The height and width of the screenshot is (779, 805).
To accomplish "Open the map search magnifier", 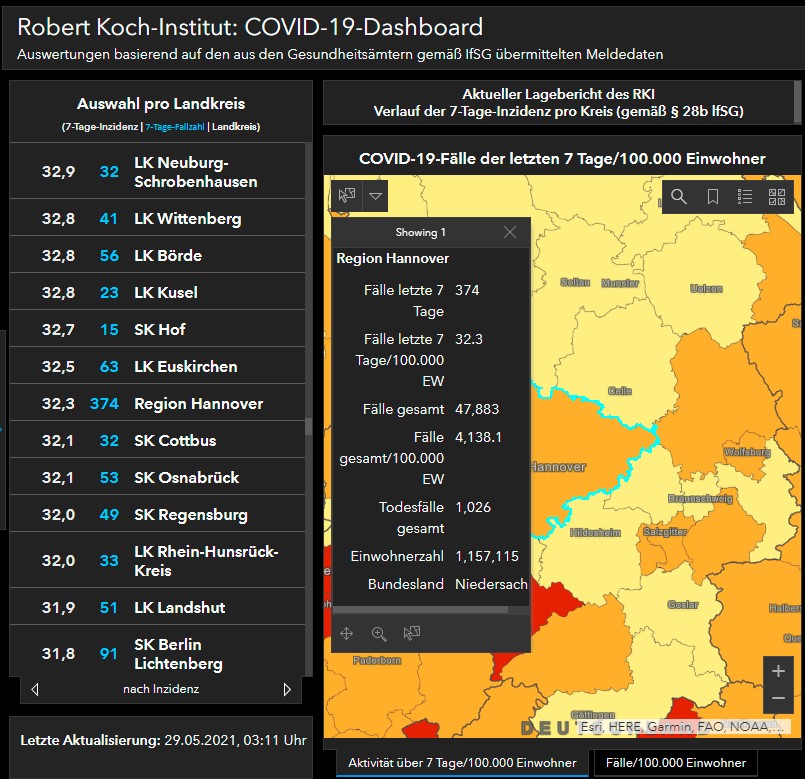I will click(x=679, y=196).
